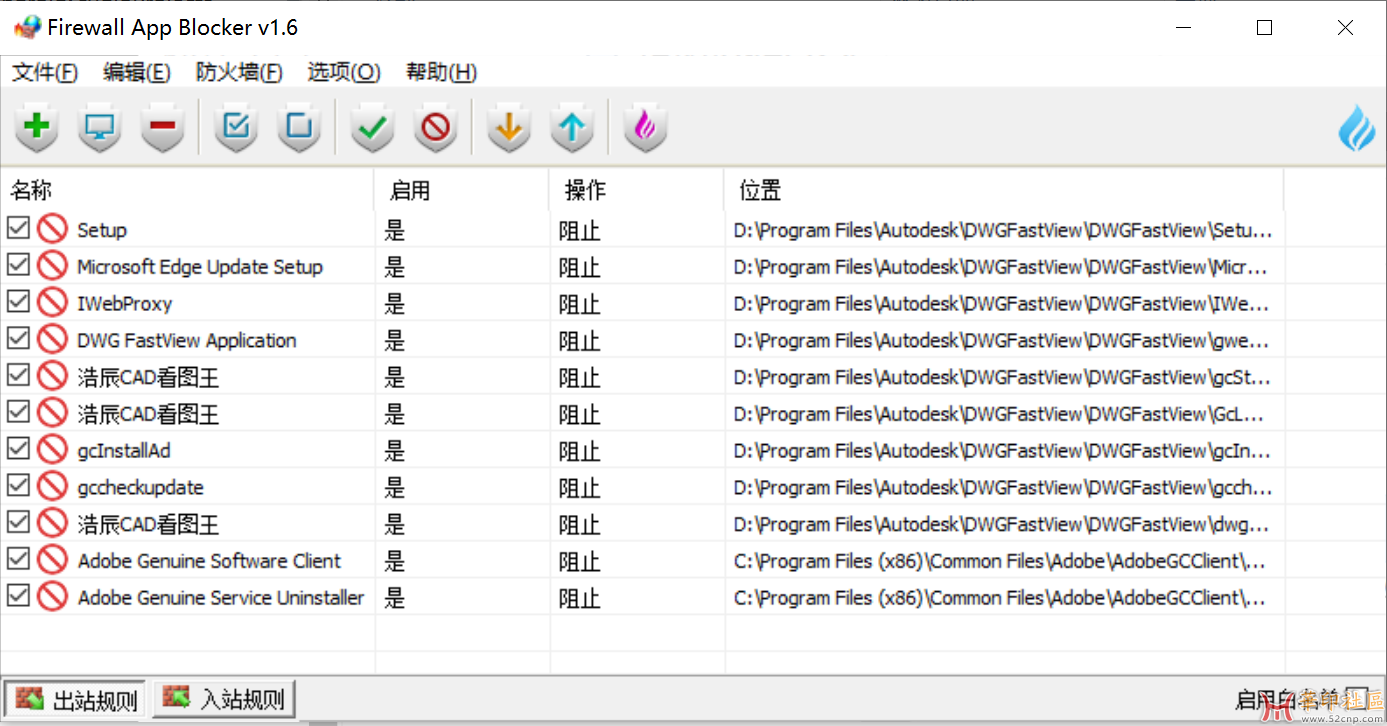Open the 选项(O) menu
Image resolution: width=1387 pixels, height=726 pixels.
tap(344, 72)
